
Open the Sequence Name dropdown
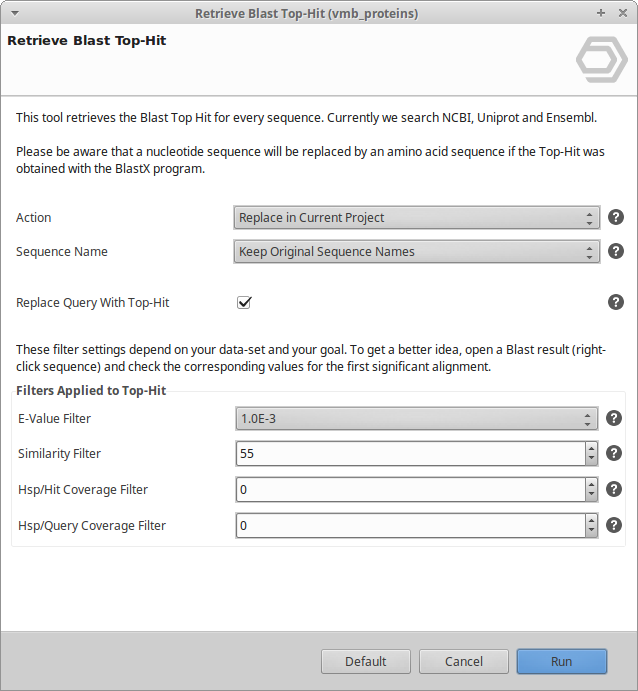(x=416, y=251)
